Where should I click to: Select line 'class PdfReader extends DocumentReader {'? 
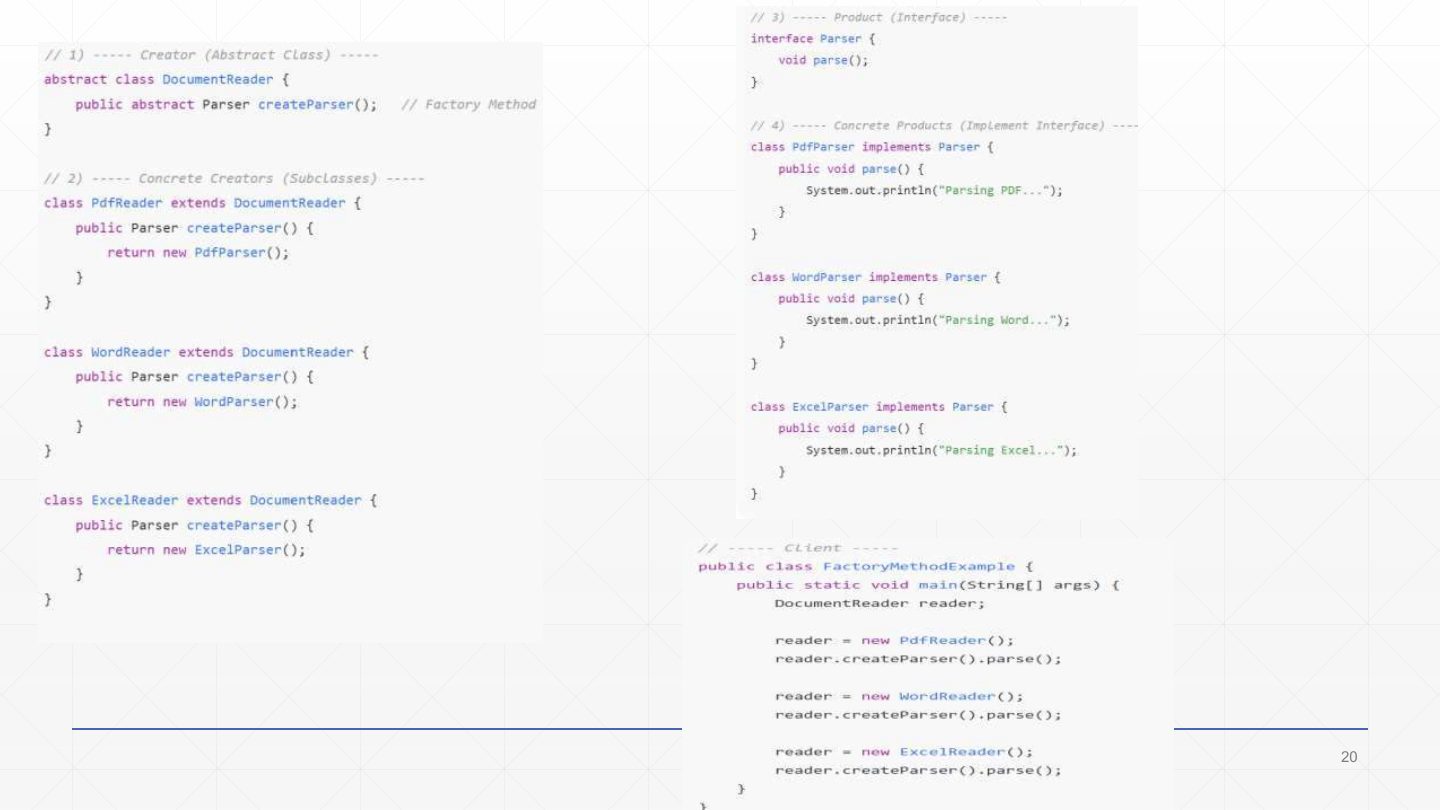coord(202,203)
